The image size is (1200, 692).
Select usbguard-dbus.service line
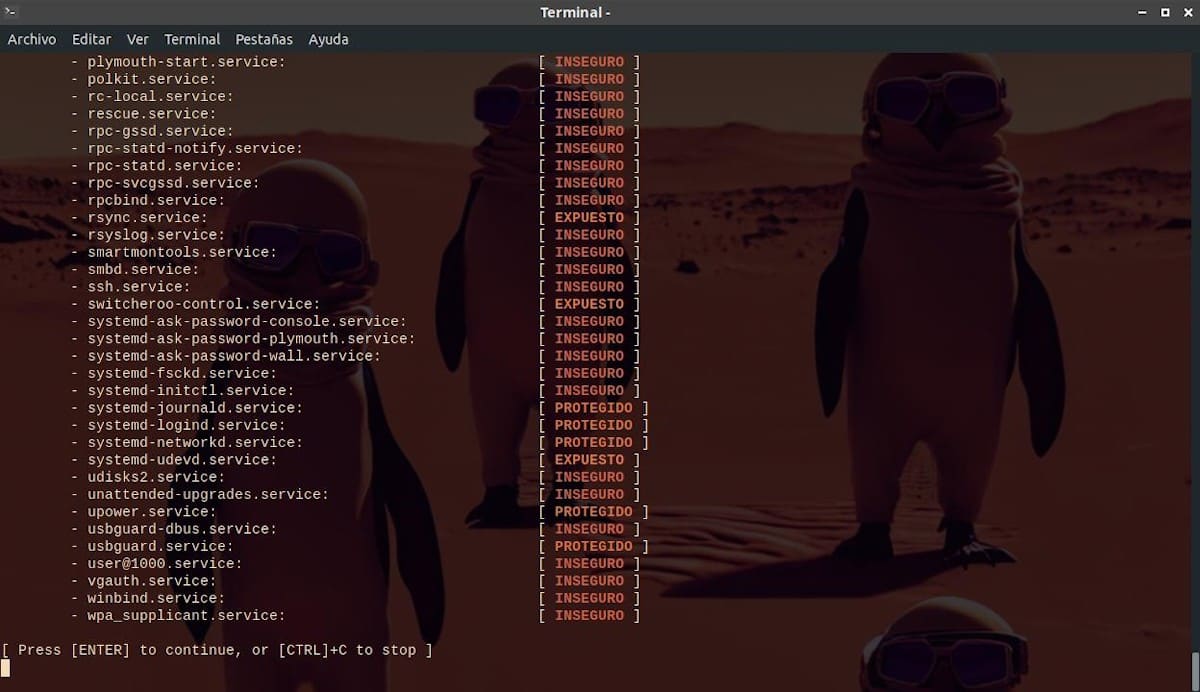point(355,529)
